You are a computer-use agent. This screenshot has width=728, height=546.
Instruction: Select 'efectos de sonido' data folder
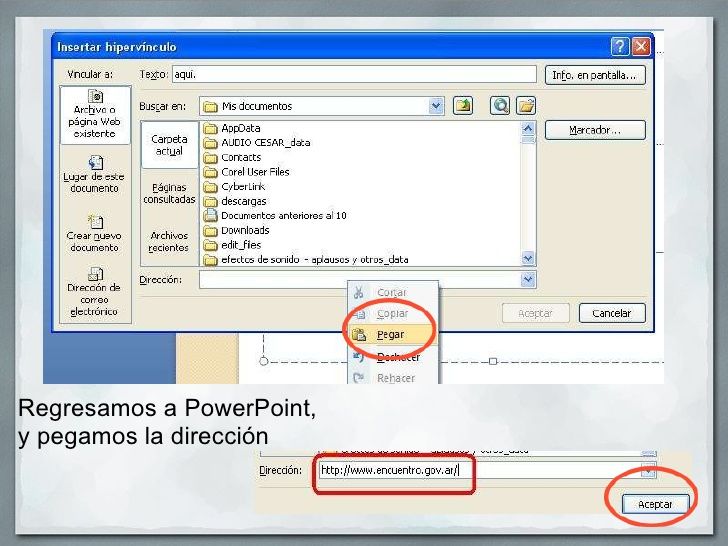tap(306, 260)
